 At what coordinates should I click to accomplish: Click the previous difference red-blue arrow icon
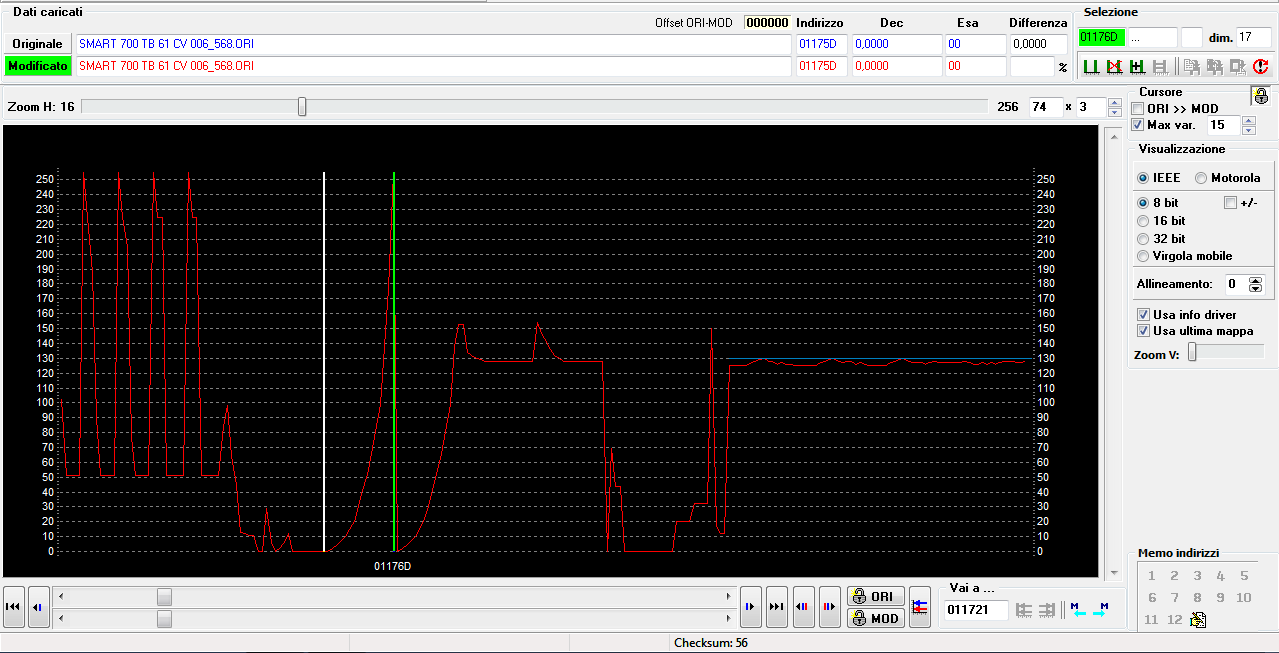coord(804,607)
